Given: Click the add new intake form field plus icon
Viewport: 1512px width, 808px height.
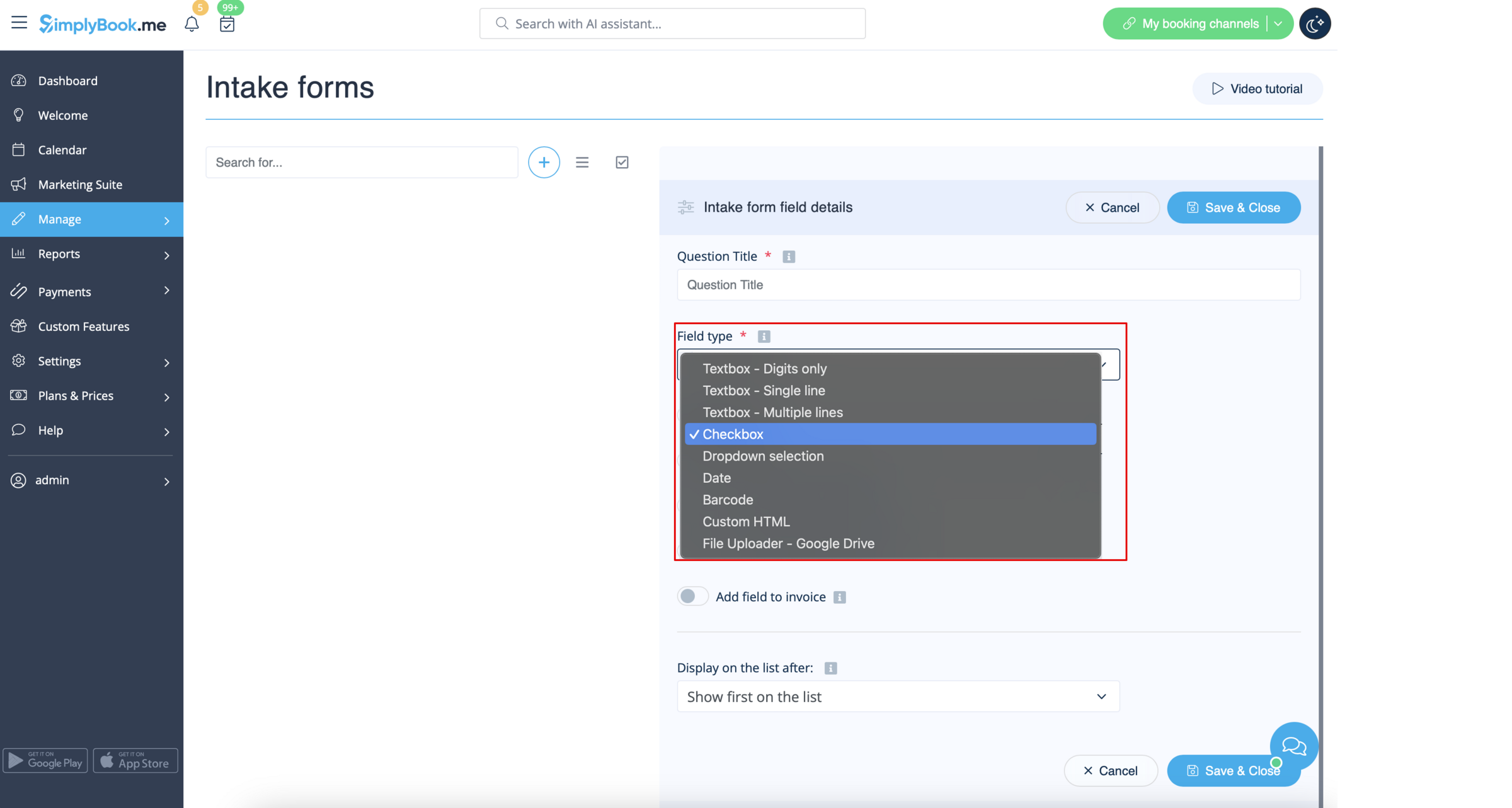Looking at the screenshot, I should coord(544,162).
